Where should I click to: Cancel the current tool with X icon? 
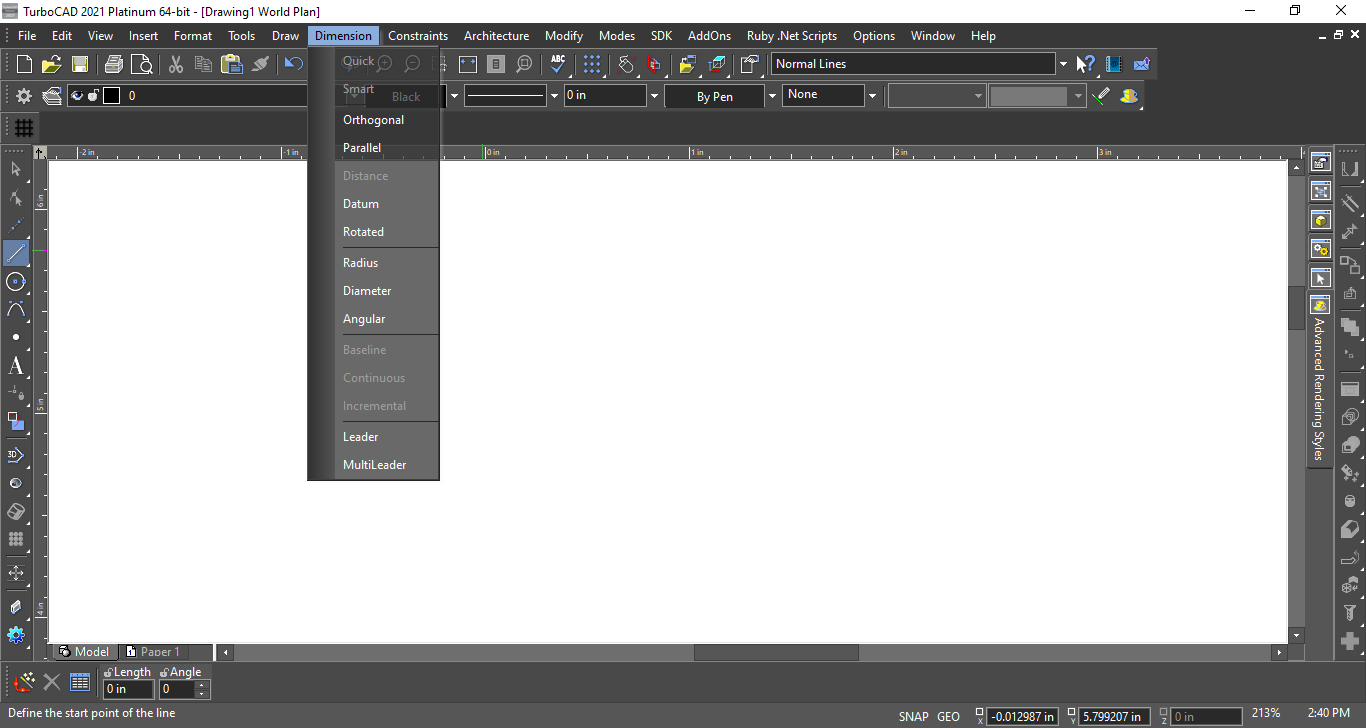click(x=52, y=682)
